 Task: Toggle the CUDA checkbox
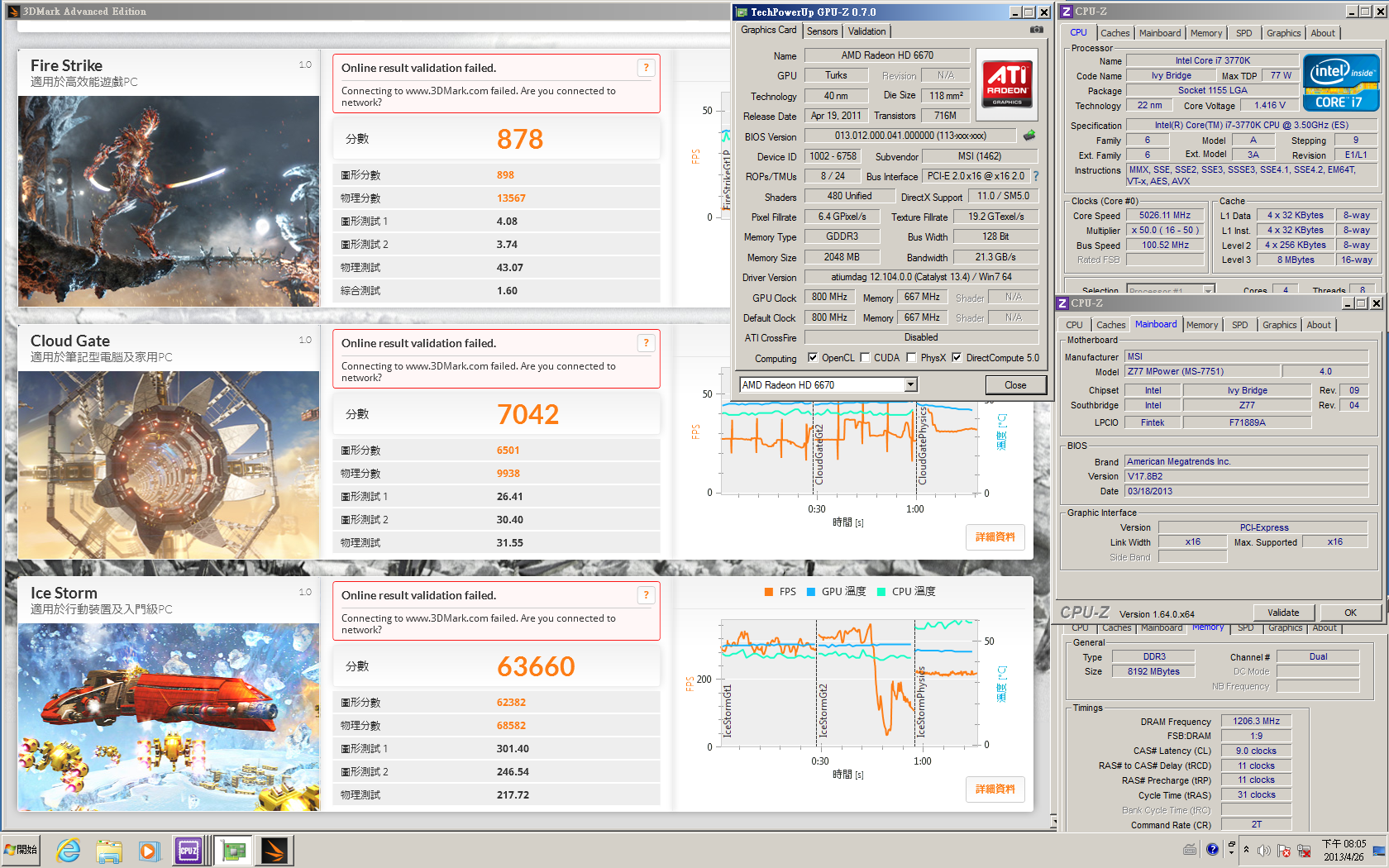pos(865,358)
